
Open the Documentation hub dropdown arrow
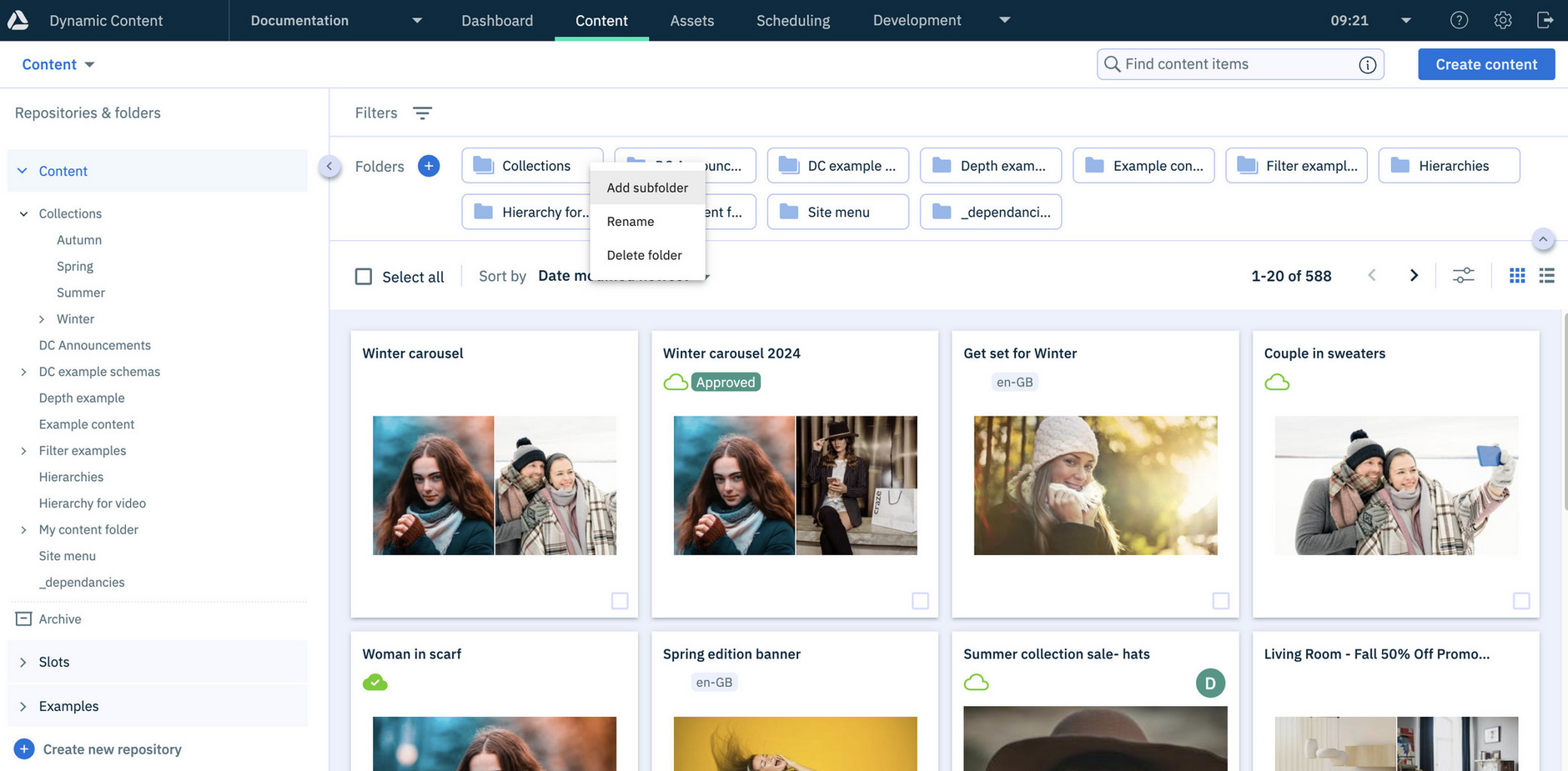pyautogui.click(x=417, y=20)
